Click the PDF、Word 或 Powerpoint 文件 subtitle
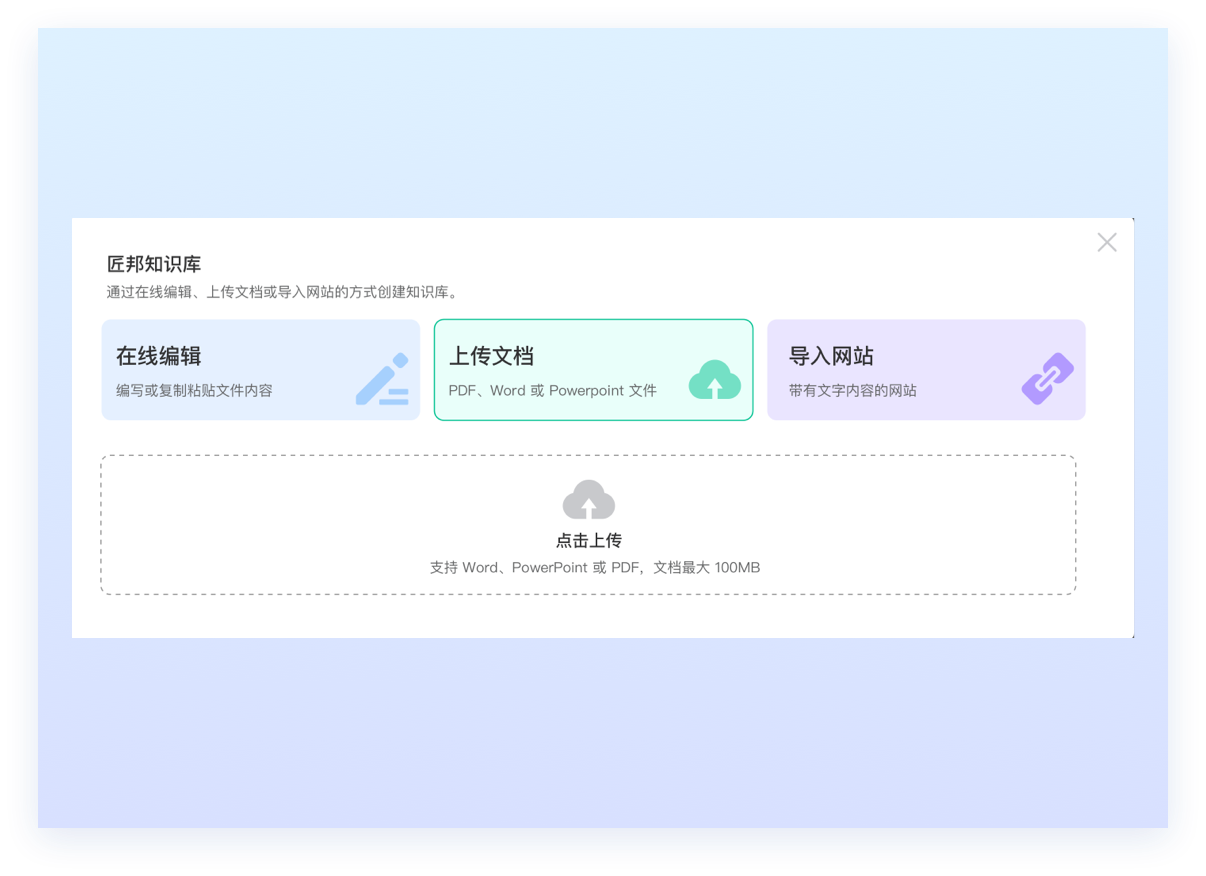 [552, 391]
